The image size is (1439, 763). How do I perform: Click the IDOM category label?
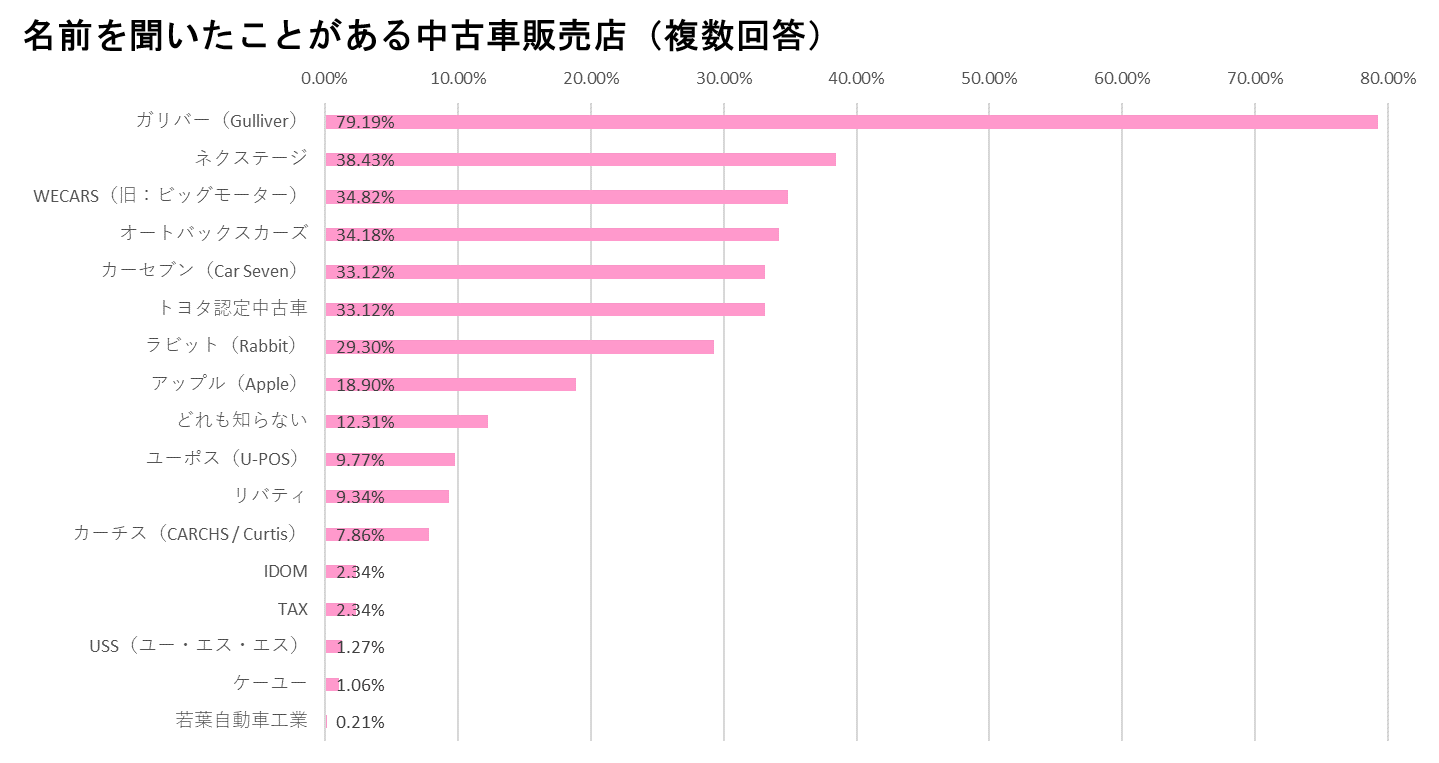(x=286, y=571)
